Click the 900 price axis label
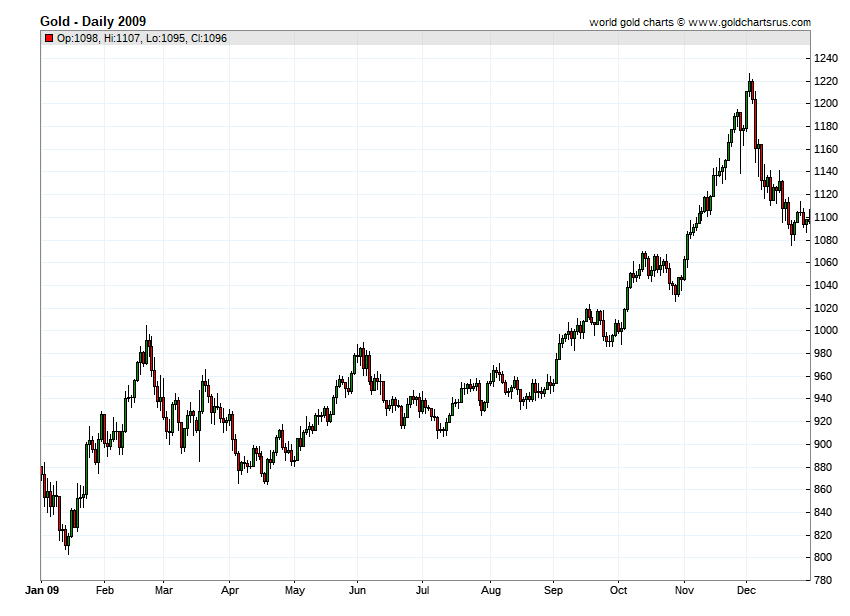Screen dimensions: 850x616 (x=823, y=444)
